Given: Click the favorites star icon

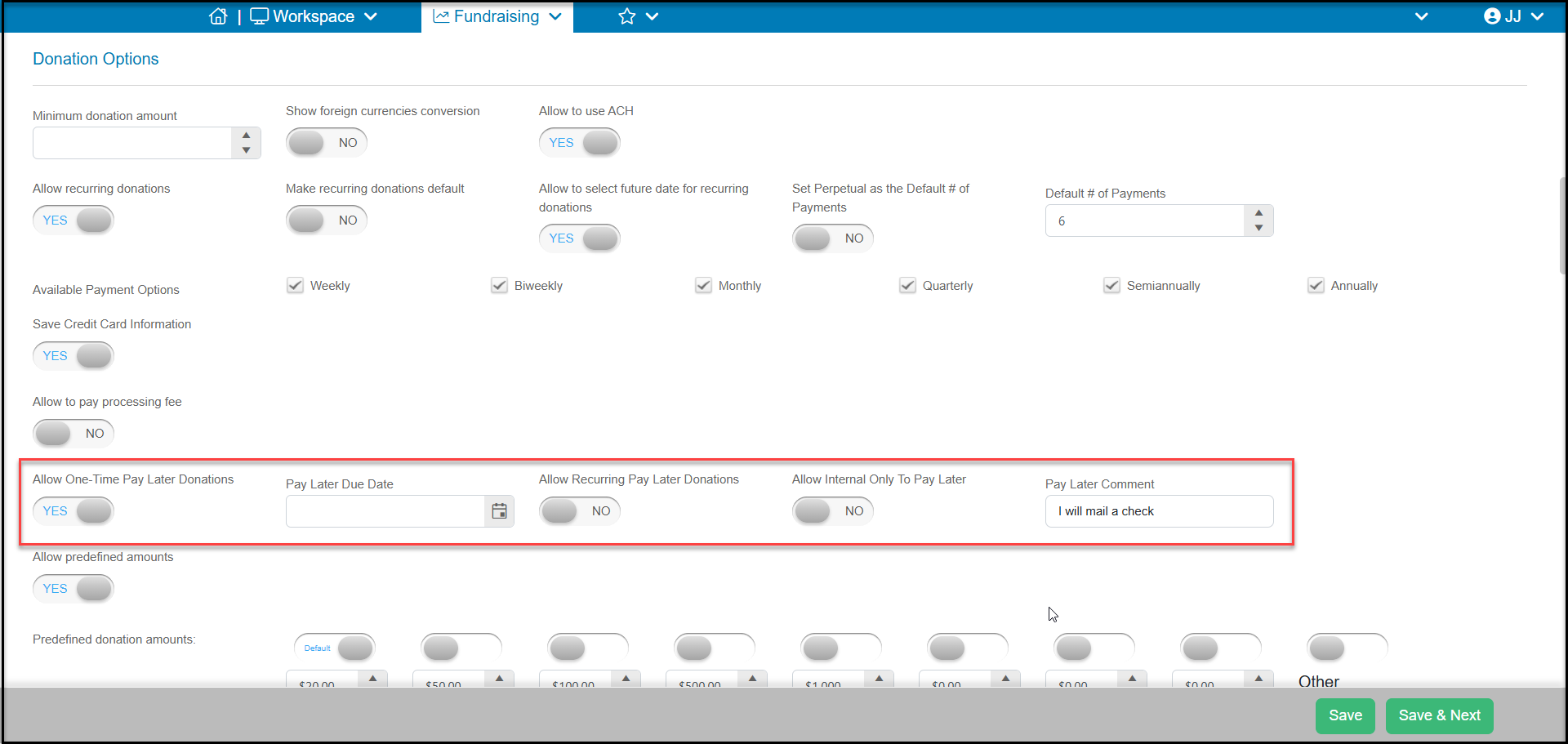Looking at the screenshot, I should (x=626, y=16).
